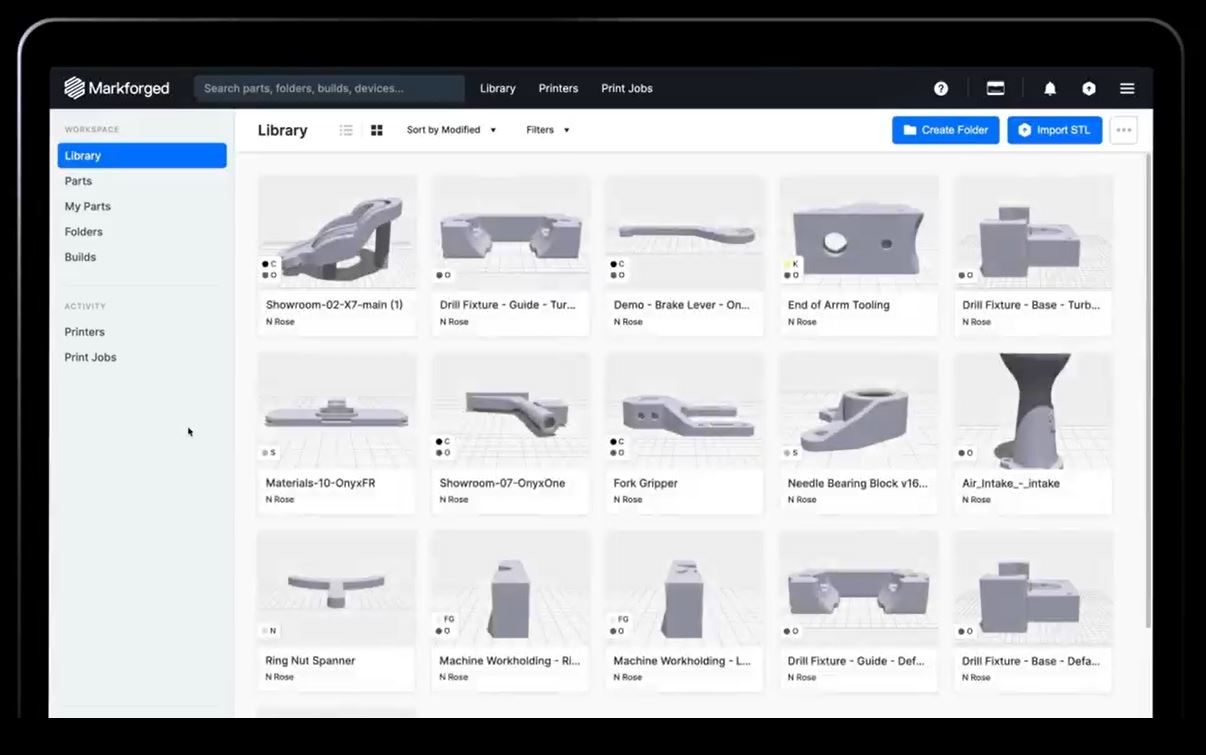Select My Parts in the sidebar

point(88,206)
